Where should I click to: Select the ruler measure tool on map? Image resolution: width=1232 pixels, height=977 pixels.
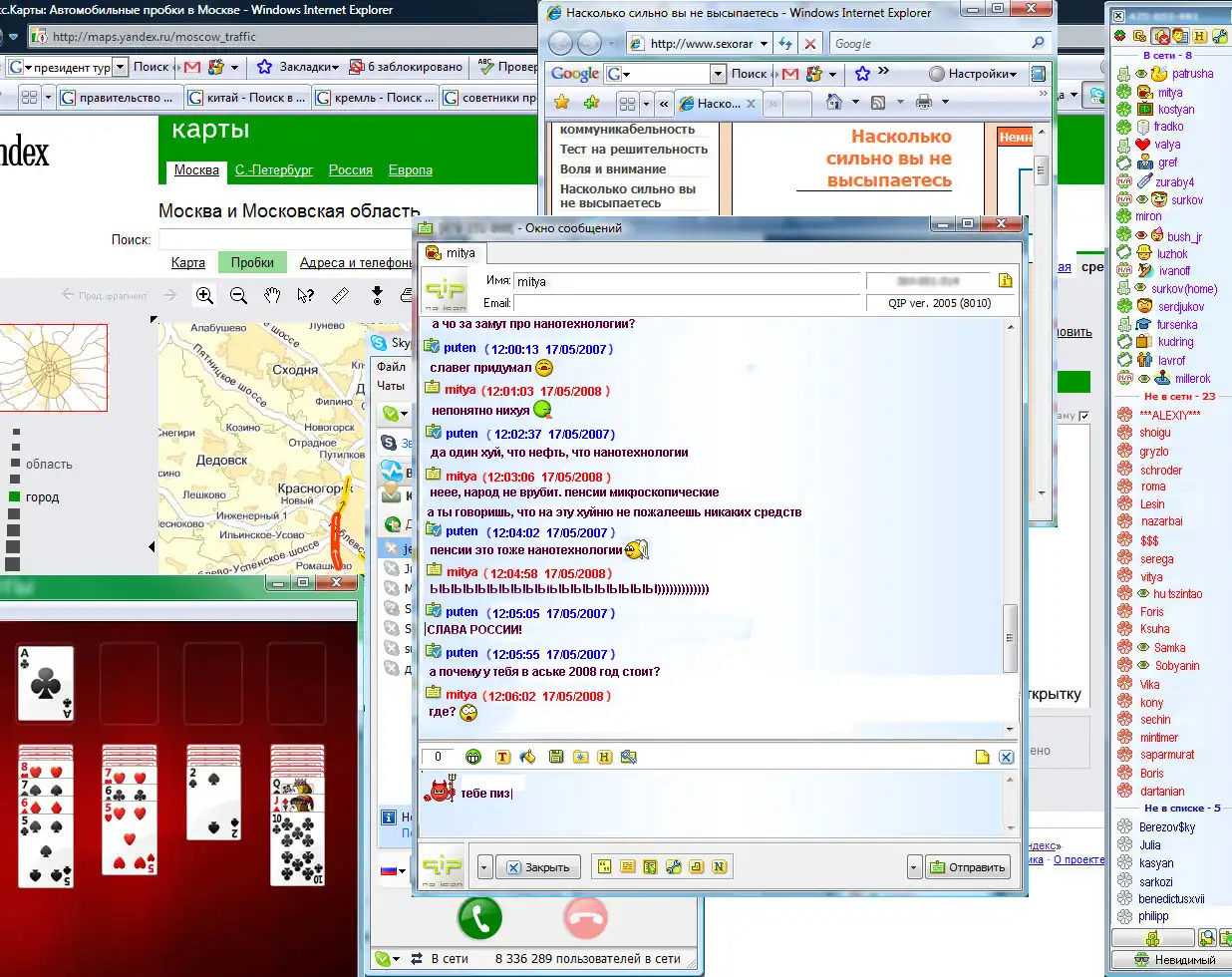pyautogui.click(x=340, y=295)
